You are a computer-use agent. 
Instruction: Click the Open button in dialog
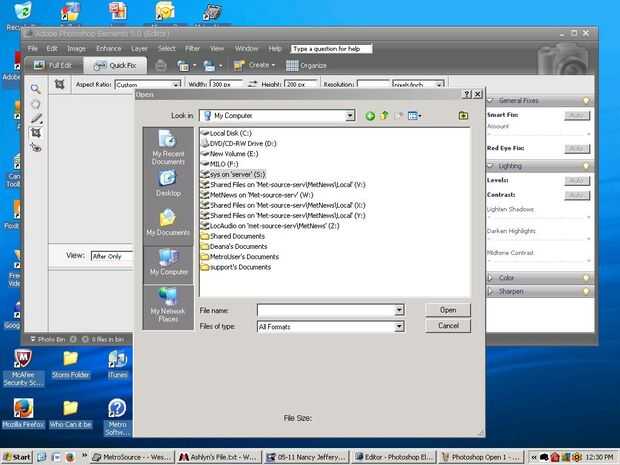pyautogui.click(x=448, y=310)
